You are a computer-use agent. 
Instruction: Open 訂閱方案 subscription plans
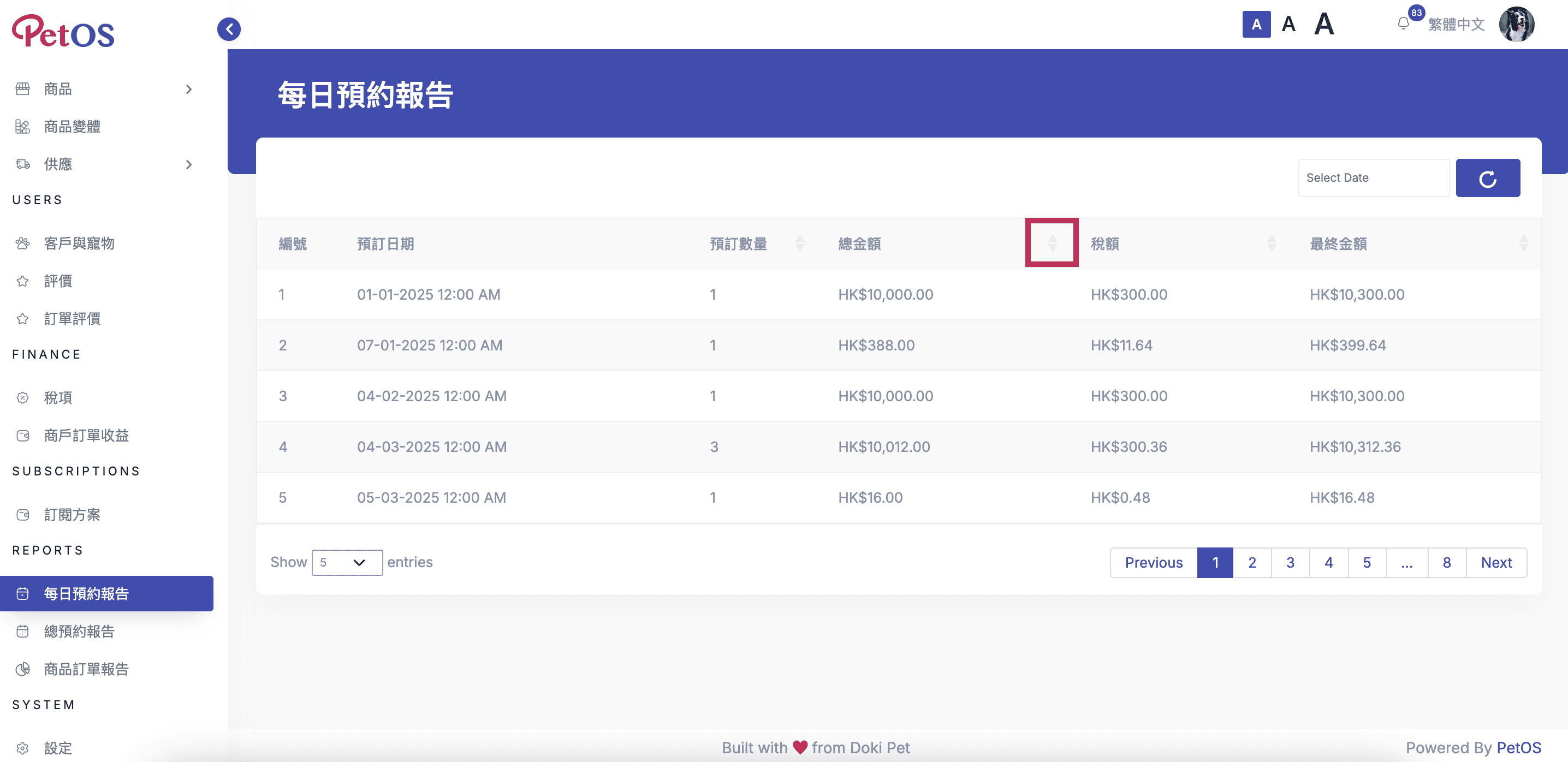(72, 515)
